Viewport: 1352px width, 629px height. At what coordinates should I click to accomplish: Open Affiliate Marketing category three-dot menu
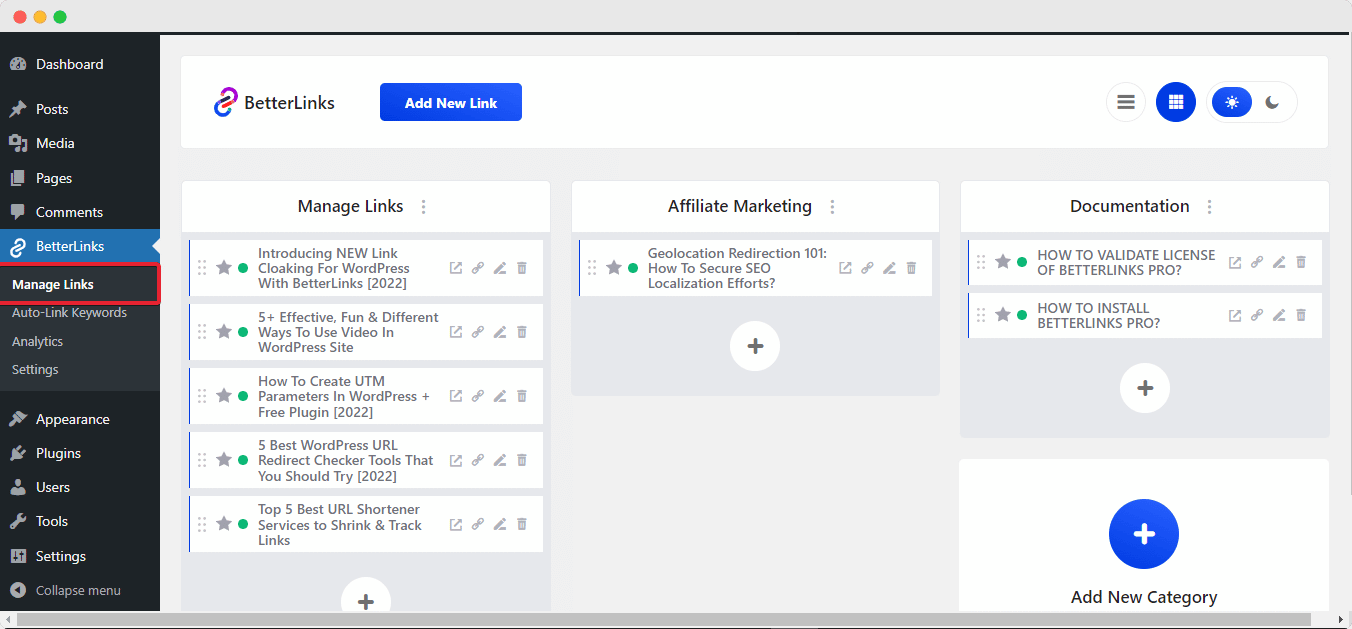click(x=832, y=207)
